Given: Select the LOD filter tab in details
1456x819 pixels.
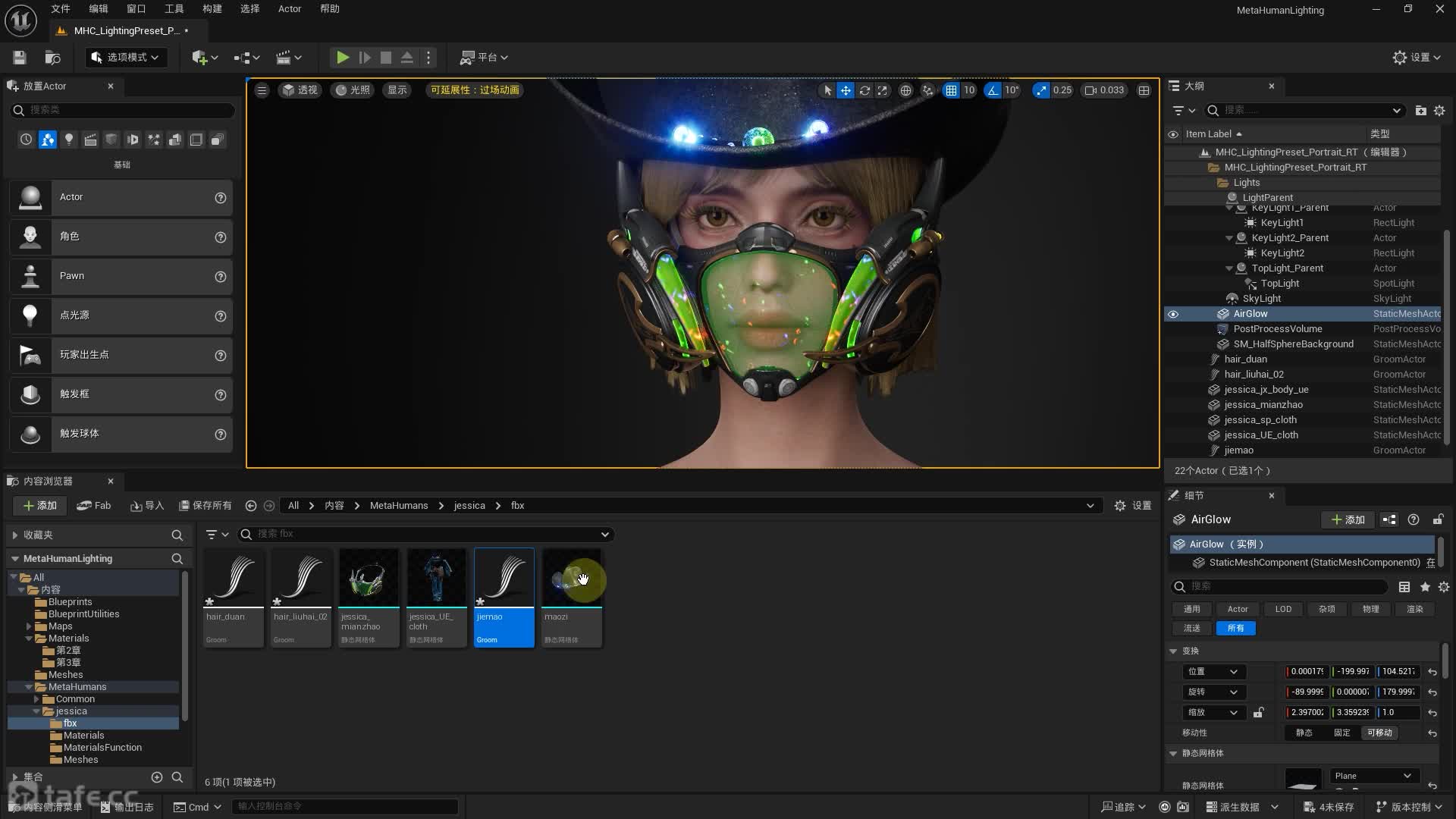Looking at the screenshot, I should (1283, 609).
